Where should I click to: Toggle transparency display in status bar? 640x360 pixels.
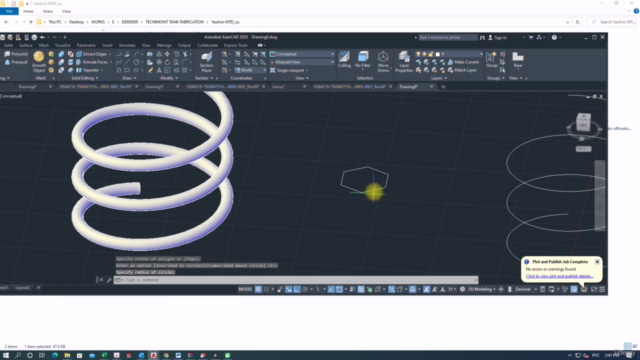361,289
